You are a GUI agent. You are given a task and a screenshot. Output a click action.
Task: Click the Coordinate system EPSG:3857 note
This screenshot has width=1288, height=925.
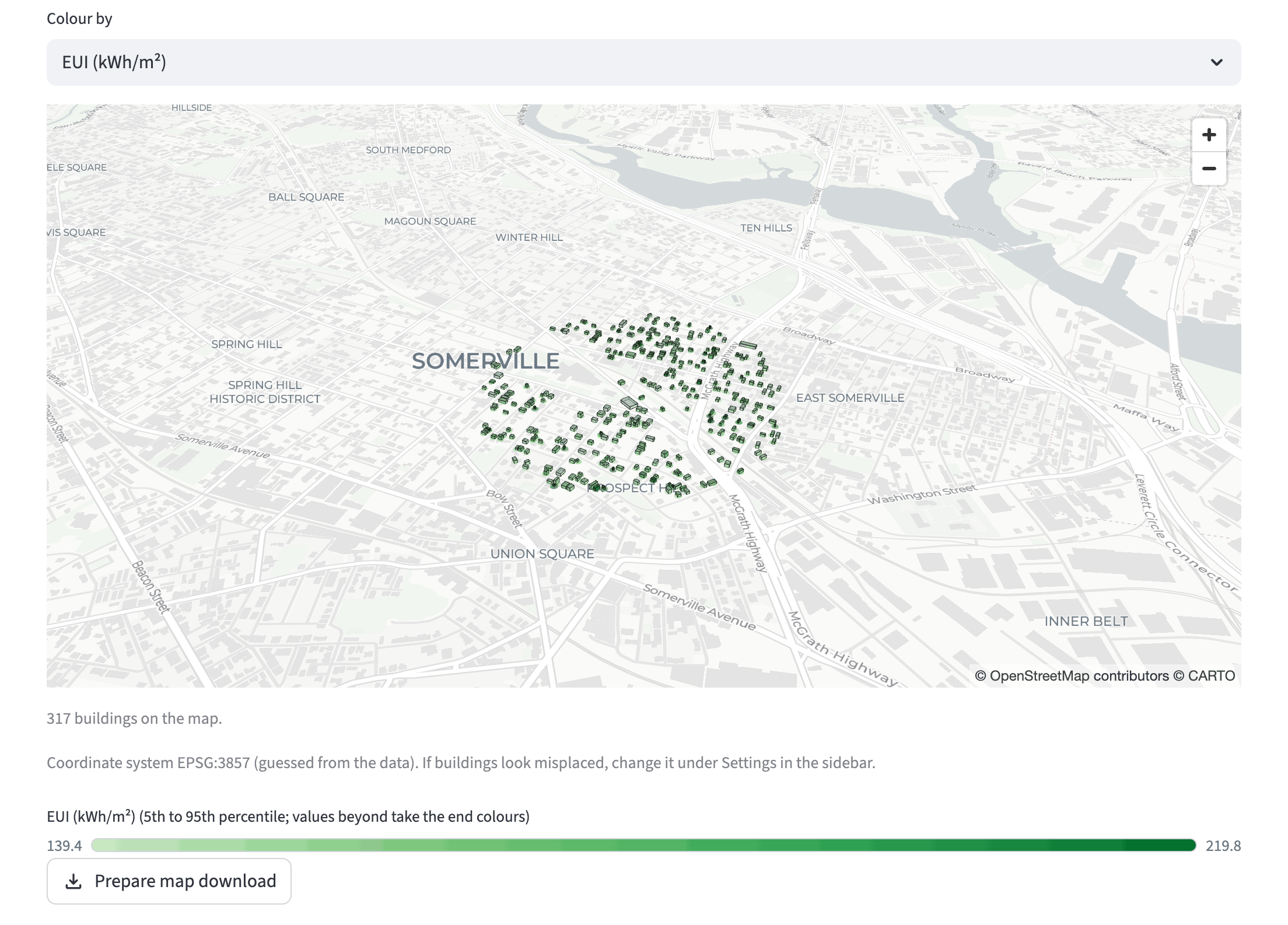coord(461,763)
